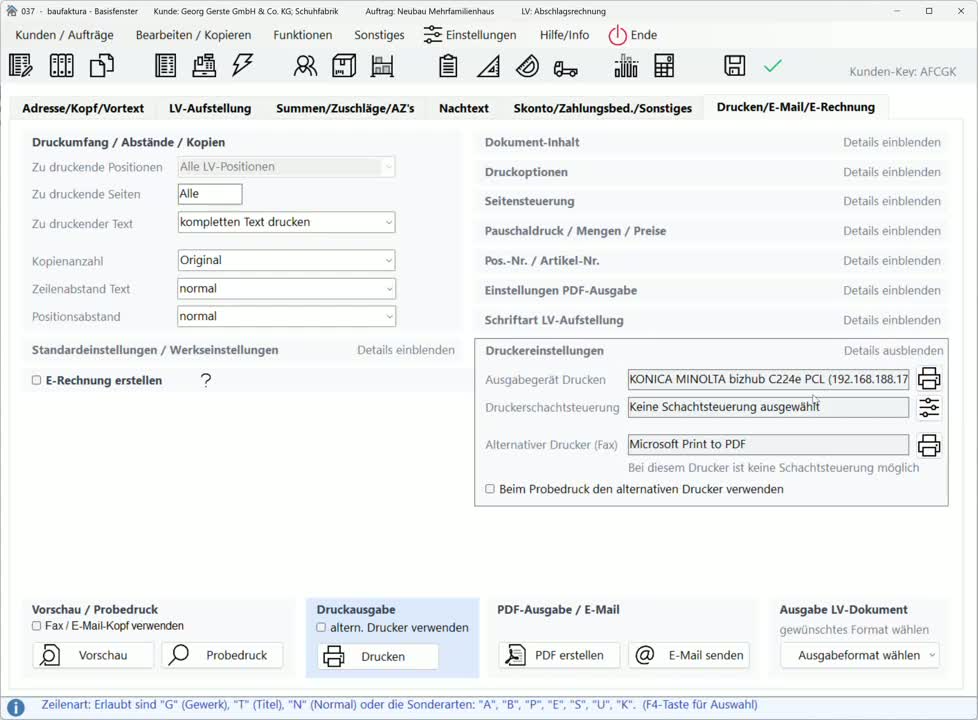Enable the E-Rechnung erstellen checkbox
This screenshot has height=720, width=978.
click(x=36, y=380)
